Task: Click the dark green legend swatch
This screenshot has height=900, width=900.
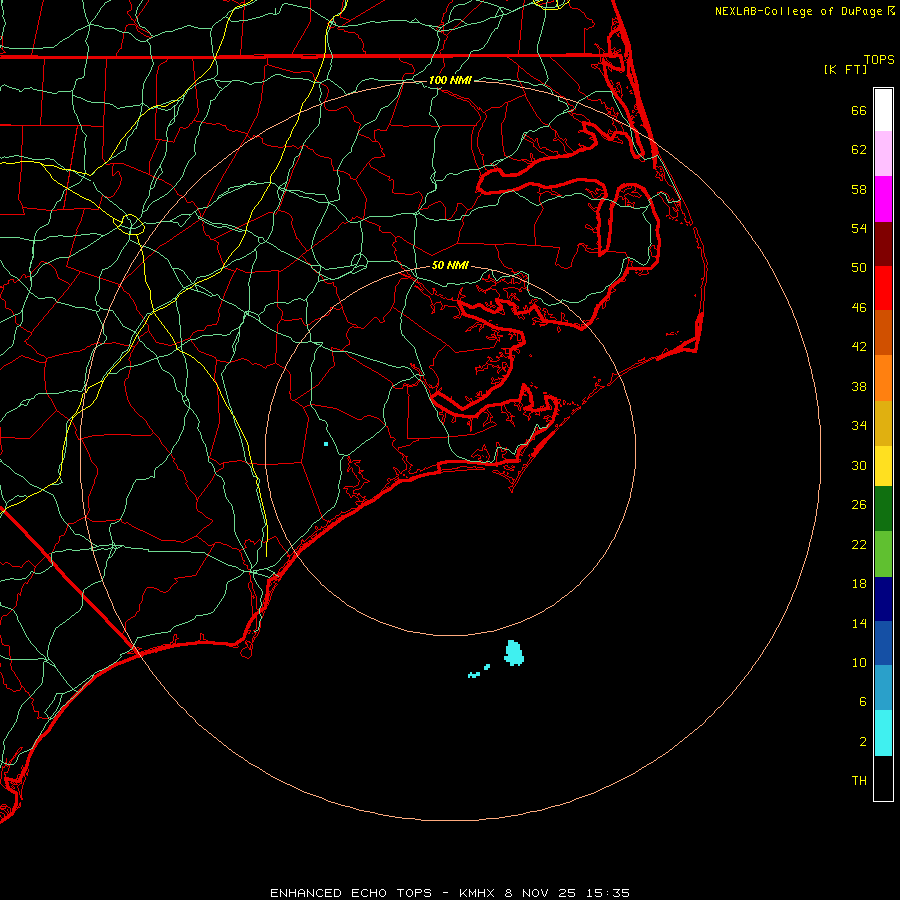Action: (883, 509)
